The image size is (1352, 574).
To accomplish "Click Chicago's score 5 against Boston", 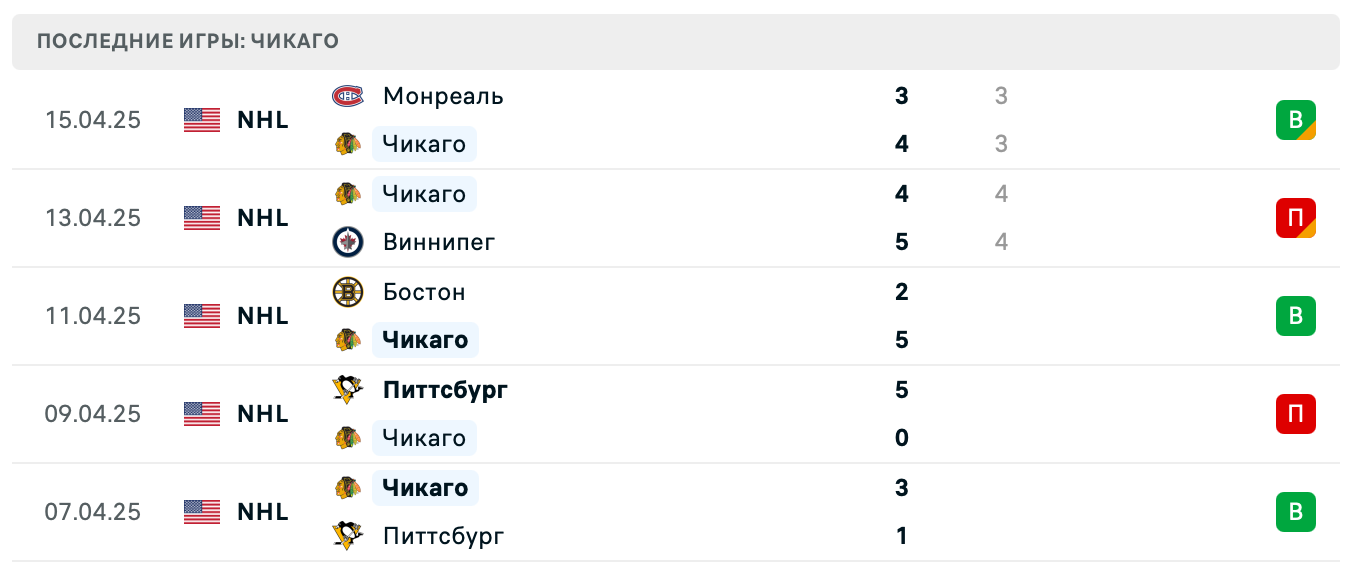I will [x=902, y=340].
